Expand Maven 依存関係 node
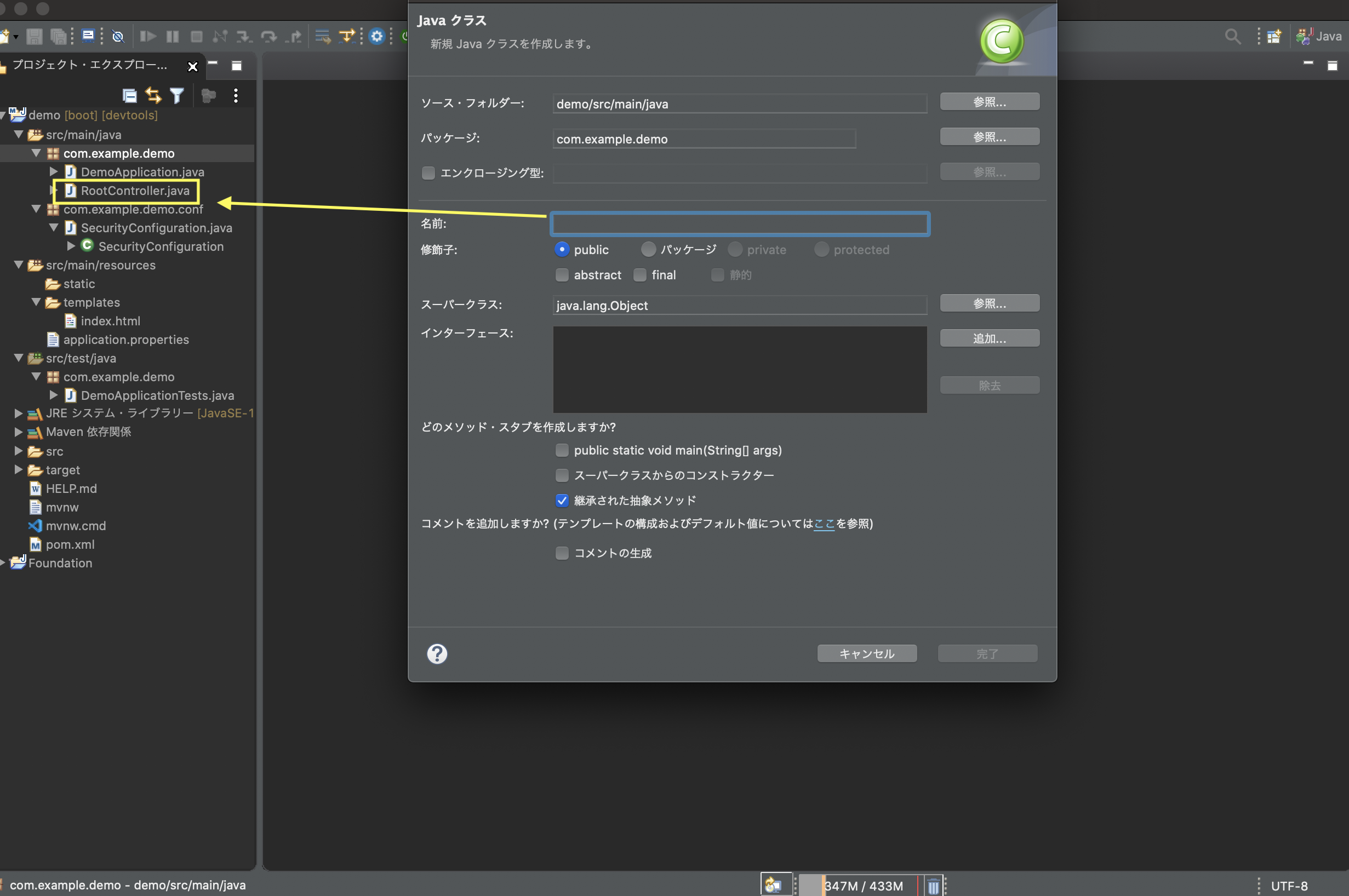Screen dimensions: 1349x896 point(18,432)
